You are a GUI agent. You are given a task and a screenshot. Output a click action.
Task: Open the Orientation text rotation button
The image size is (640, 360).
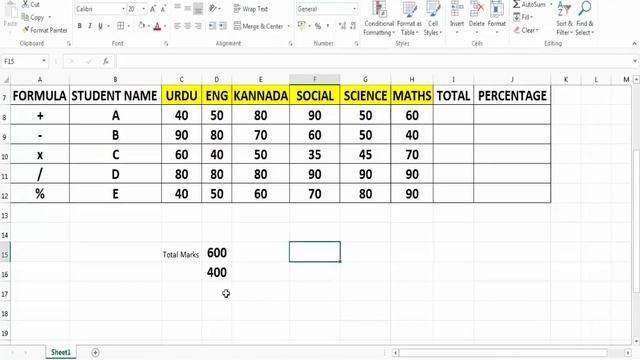coord(214,8)
